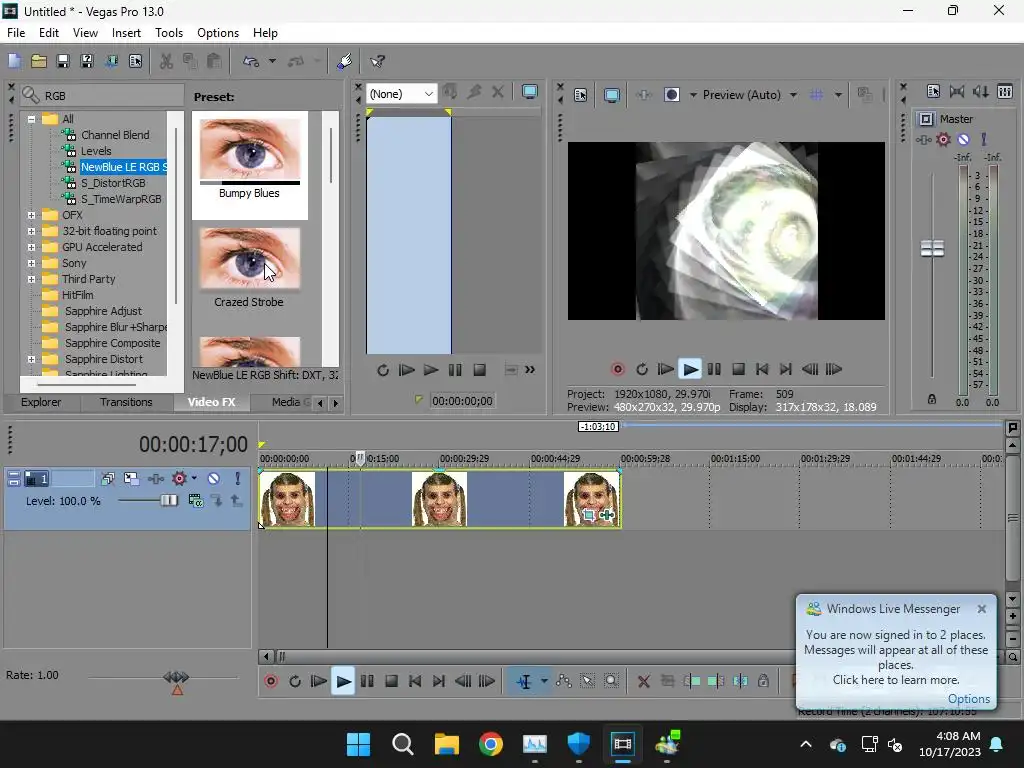Select the Normal Edit tool icon
Viewport: 1024px width, 768px height.
click(524, 681)
